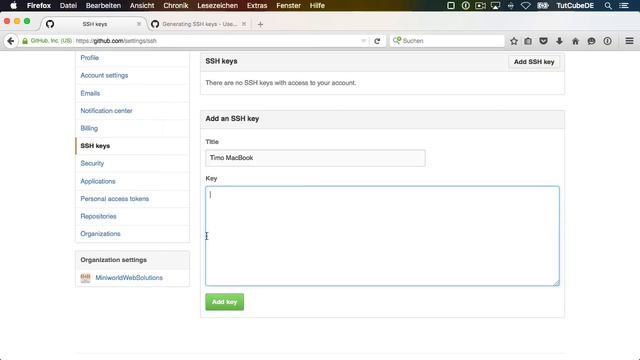Grab the Key text area corner handle
640x360 pixels.
click(x=556, y=282)
